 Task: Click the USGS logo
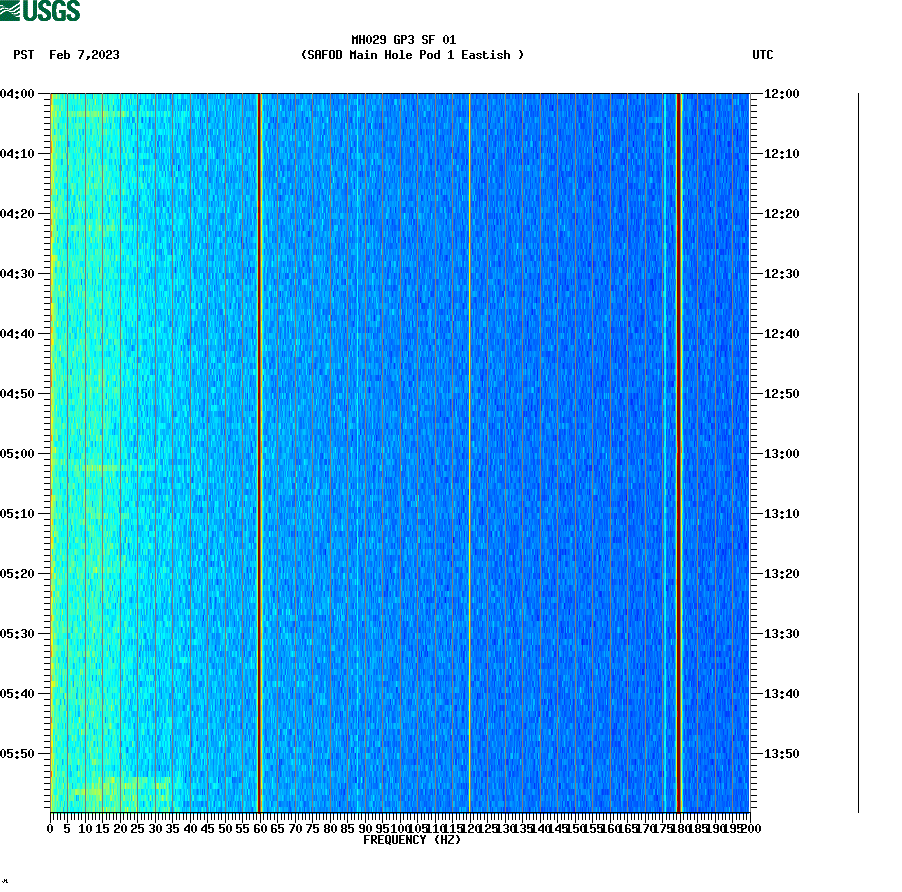click(x=40, y=10)
